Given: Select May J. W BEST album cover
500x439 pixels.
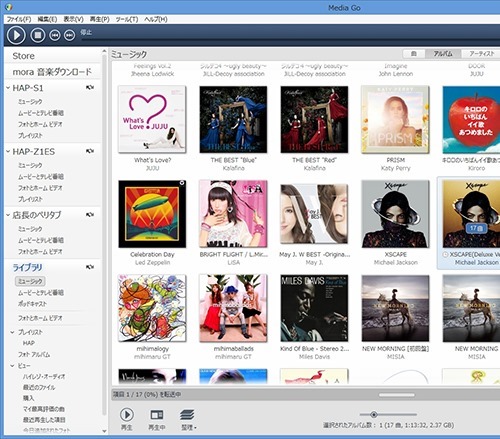Looking at the screenshot, I should pyautogui.click(x=314, y=214).
